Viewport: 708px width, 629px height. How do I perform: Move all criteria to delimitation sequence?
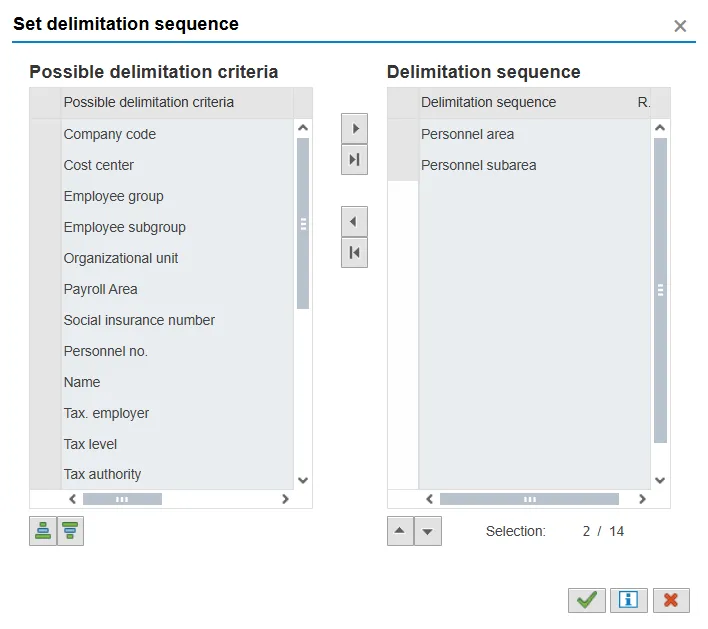(354, 160)
